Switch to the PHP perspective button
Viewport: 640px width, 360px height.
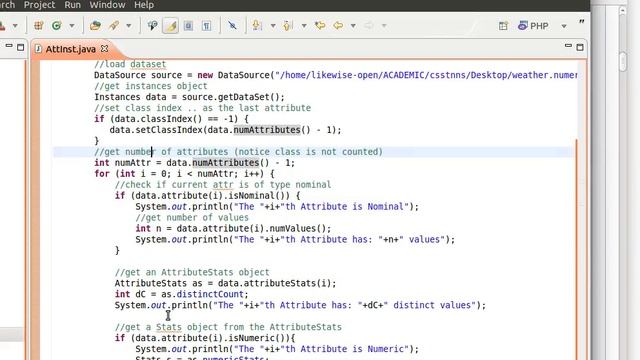tap(533, 26)
